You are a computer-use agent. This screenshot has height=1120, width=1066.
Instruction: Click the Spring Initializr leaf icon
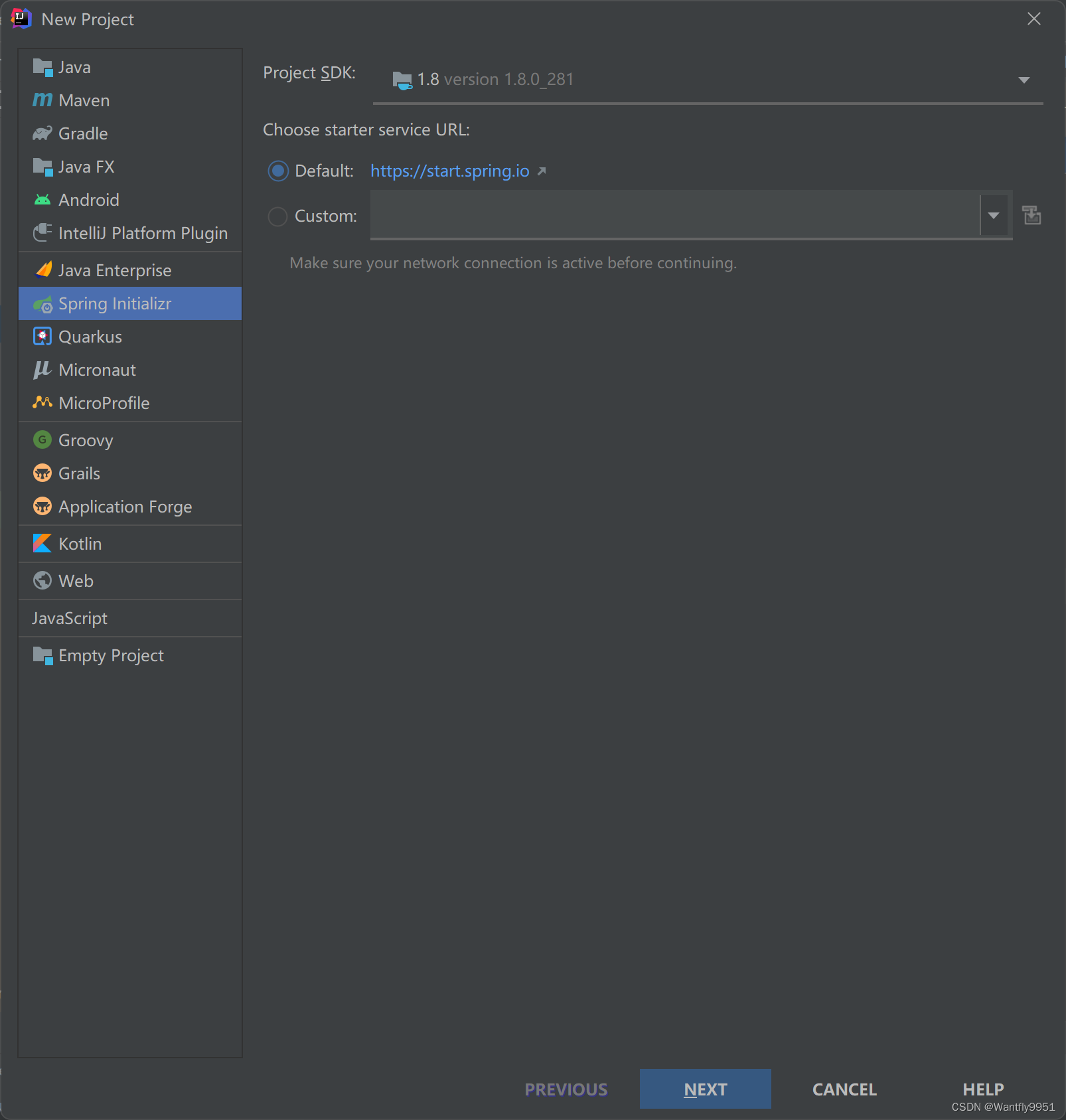42,304
